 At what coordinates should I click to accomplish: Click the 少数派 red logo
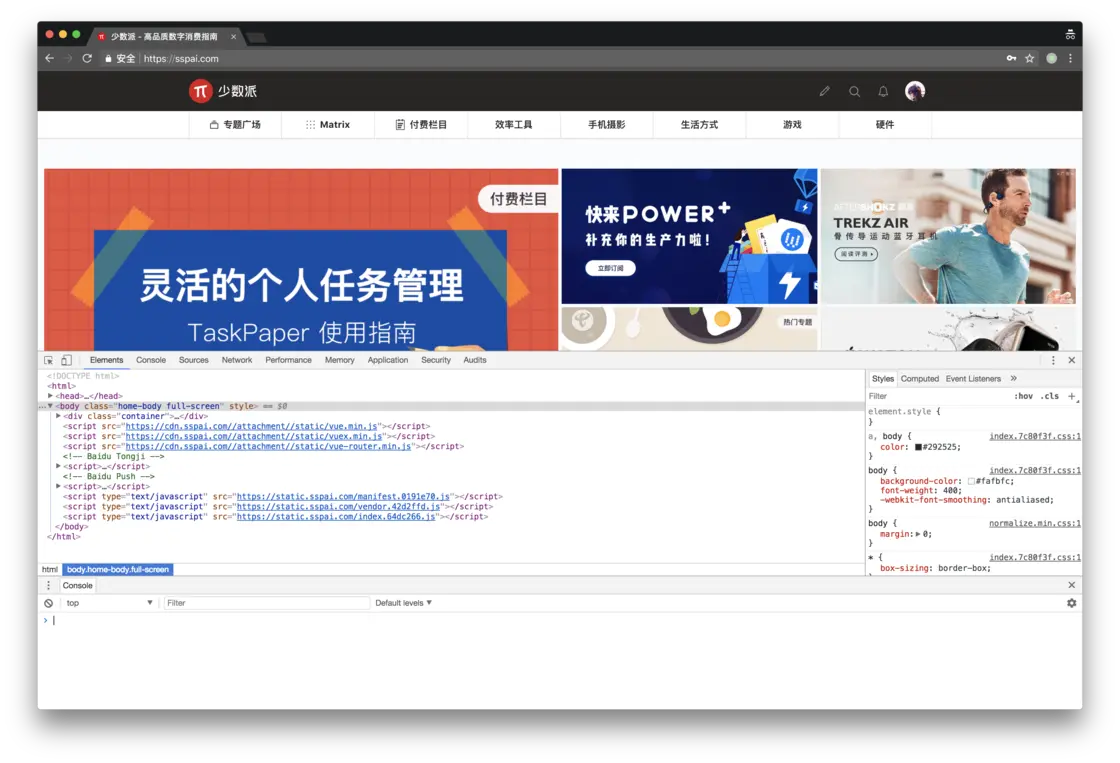[x=201, y=91]
